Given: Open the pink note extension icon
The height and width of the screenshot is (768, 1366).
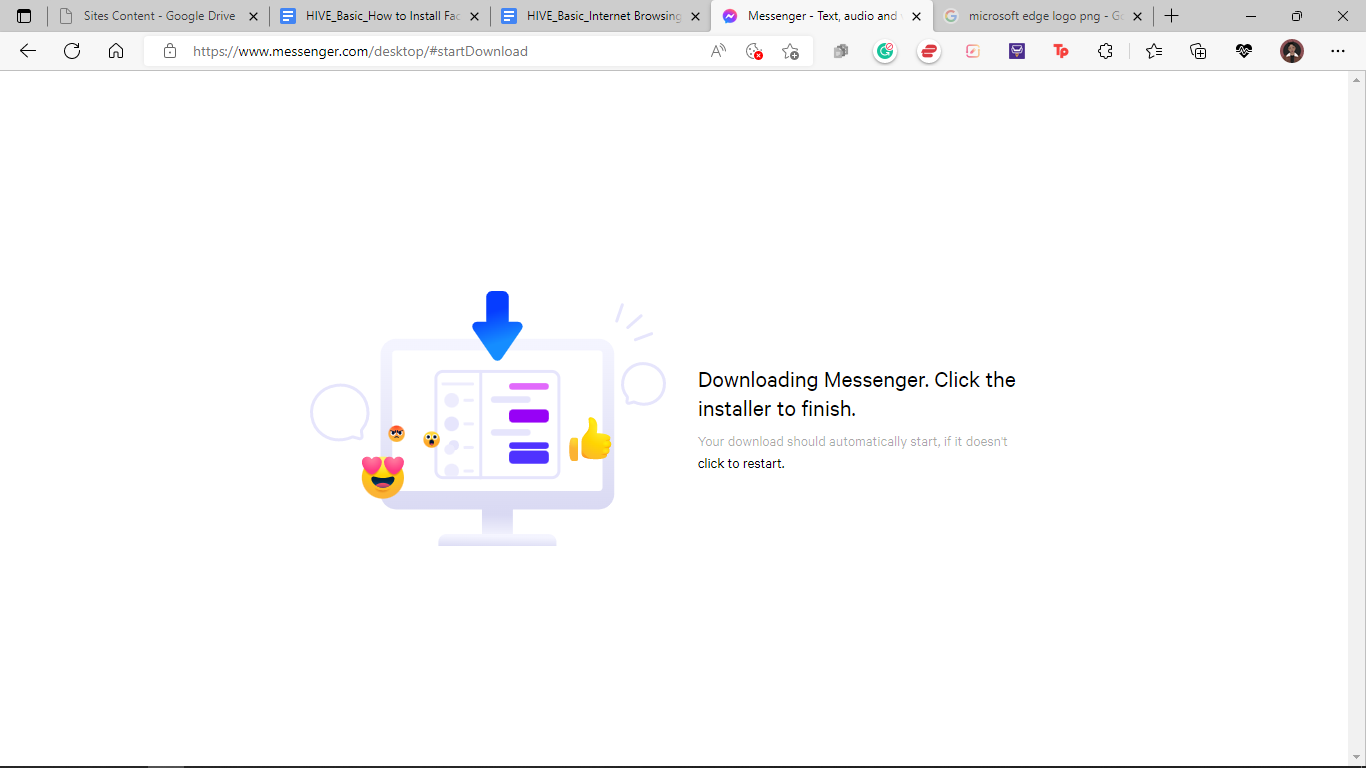Looking at the screenshot, I should (973, 51).
